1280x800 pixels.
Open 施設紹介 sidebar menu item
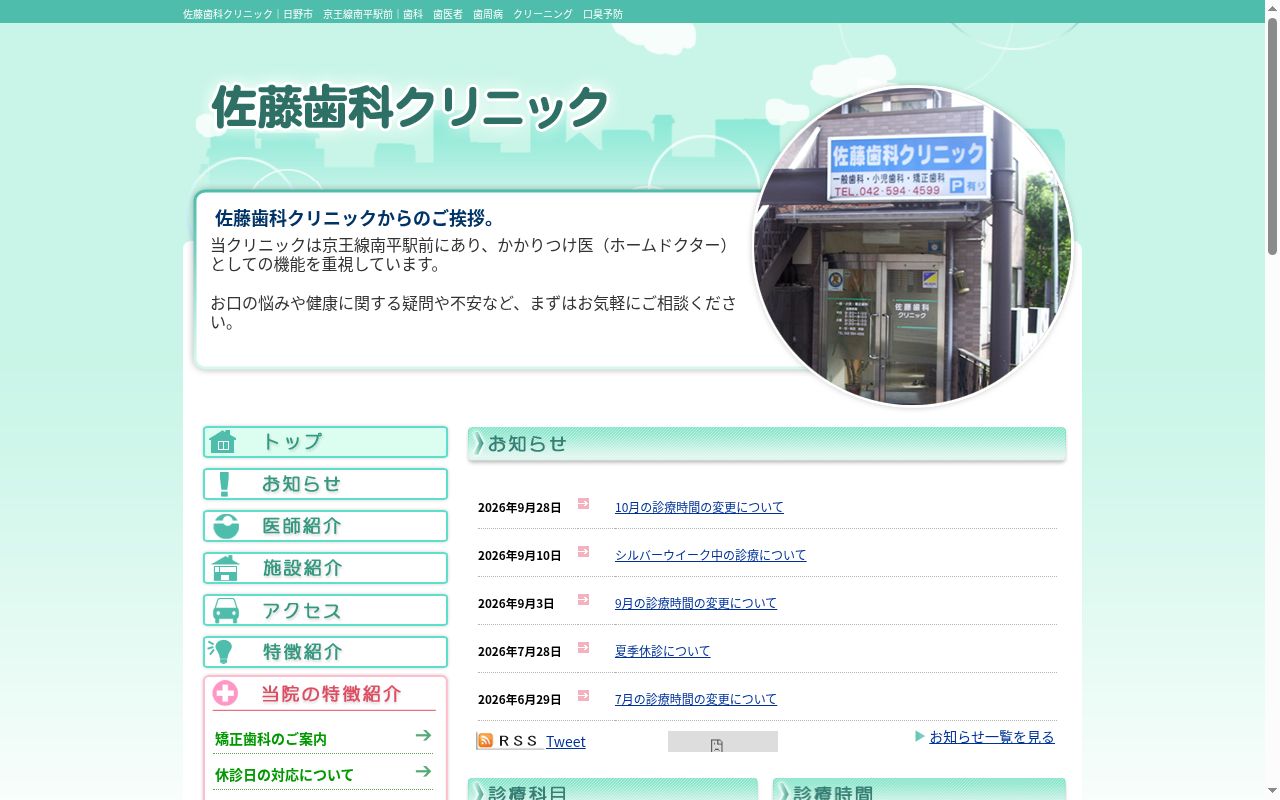point(325,568)
